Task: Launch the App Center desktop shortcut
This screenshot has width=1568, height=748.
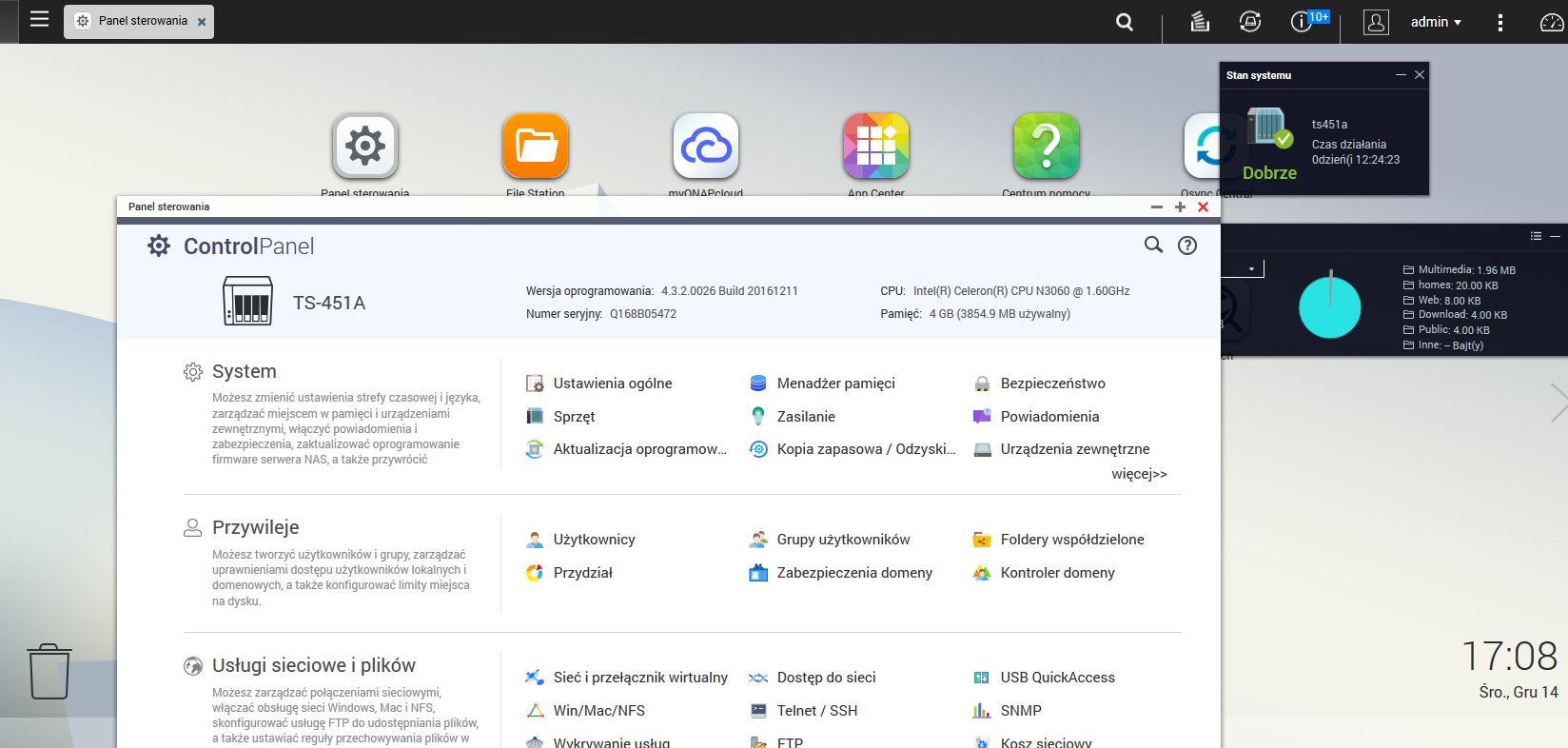Action: point(876,146)
